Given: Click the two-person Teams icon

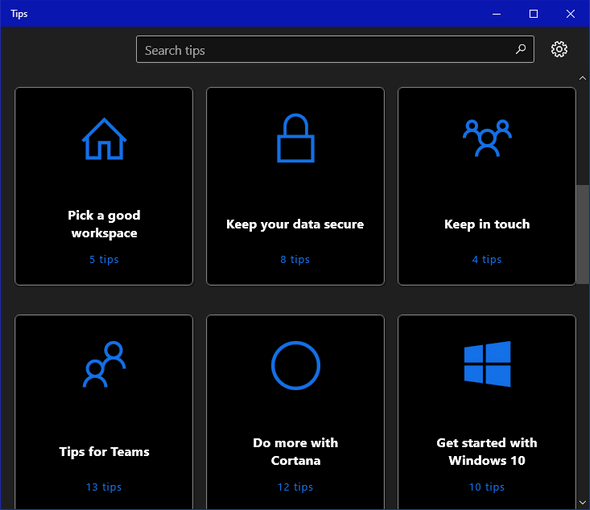Looking at the screenshot, I should click(x=104, y=364).
